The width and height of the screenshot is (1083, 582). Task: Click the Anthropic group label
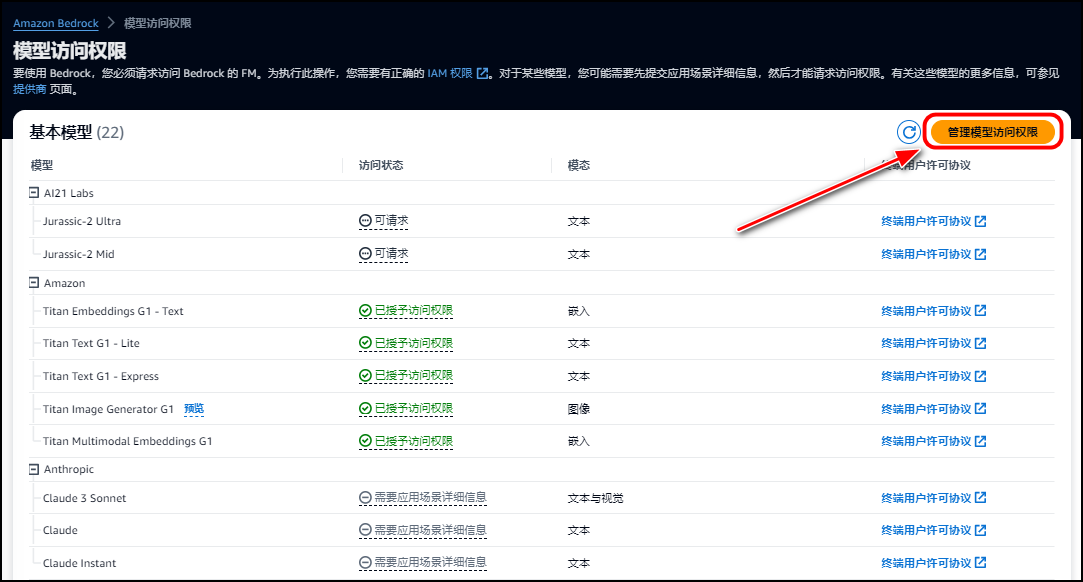point(68,469)
